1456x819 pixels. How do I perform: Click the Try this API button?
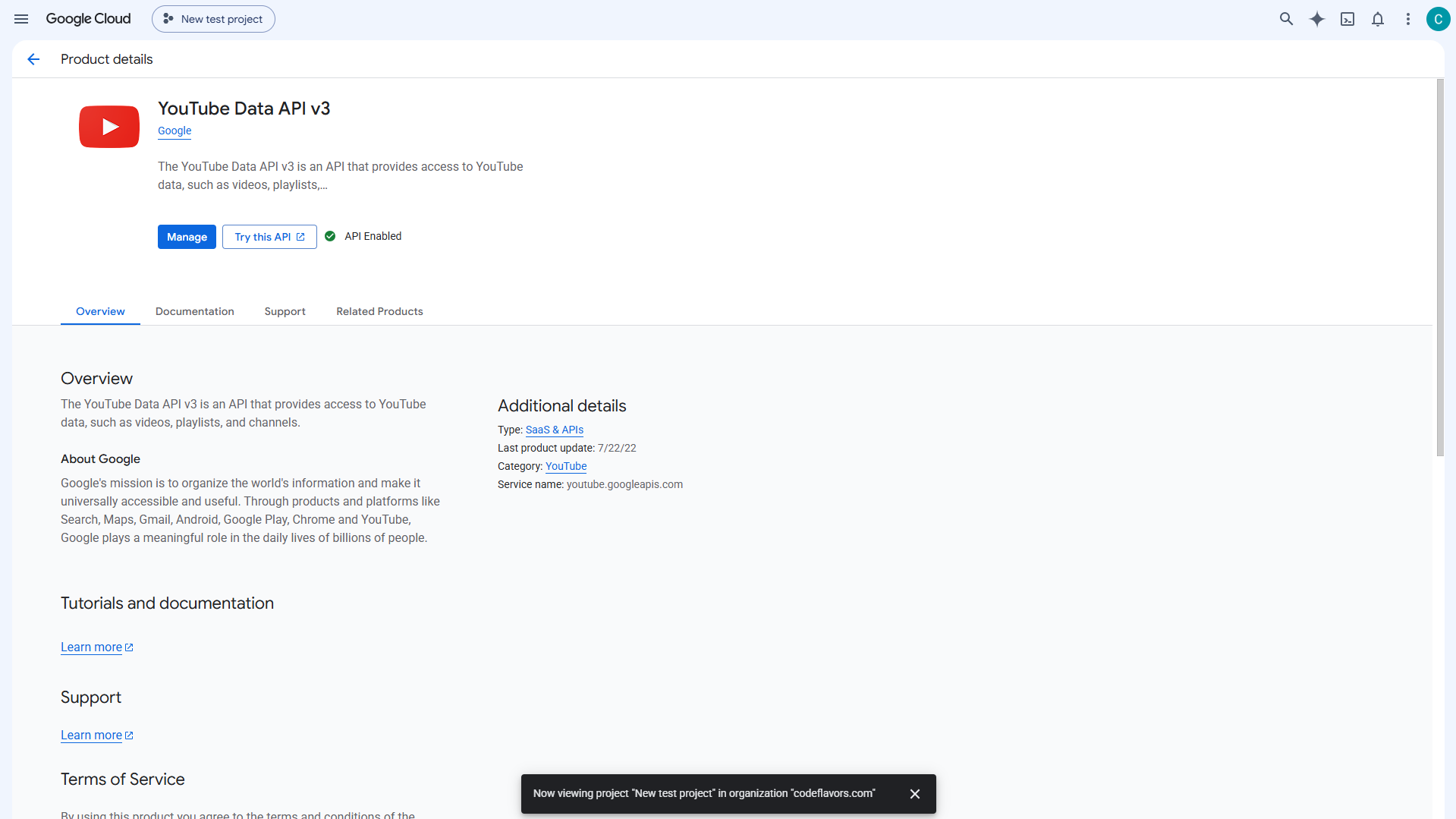pos(269,237)
